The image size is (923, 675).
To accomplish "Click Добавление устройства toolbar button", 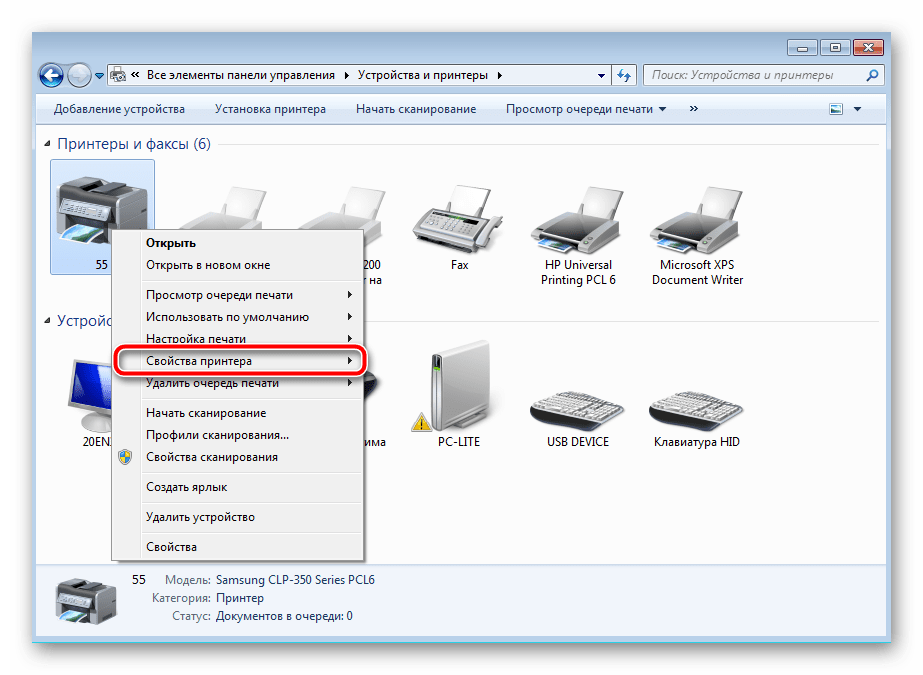I will pos(119,109).
